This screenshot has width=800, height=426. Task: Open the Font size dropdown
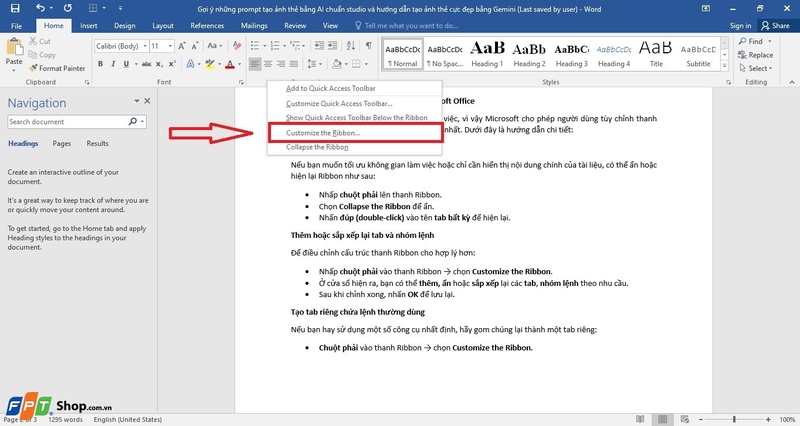pyautogui.click(x=170, y=46)
